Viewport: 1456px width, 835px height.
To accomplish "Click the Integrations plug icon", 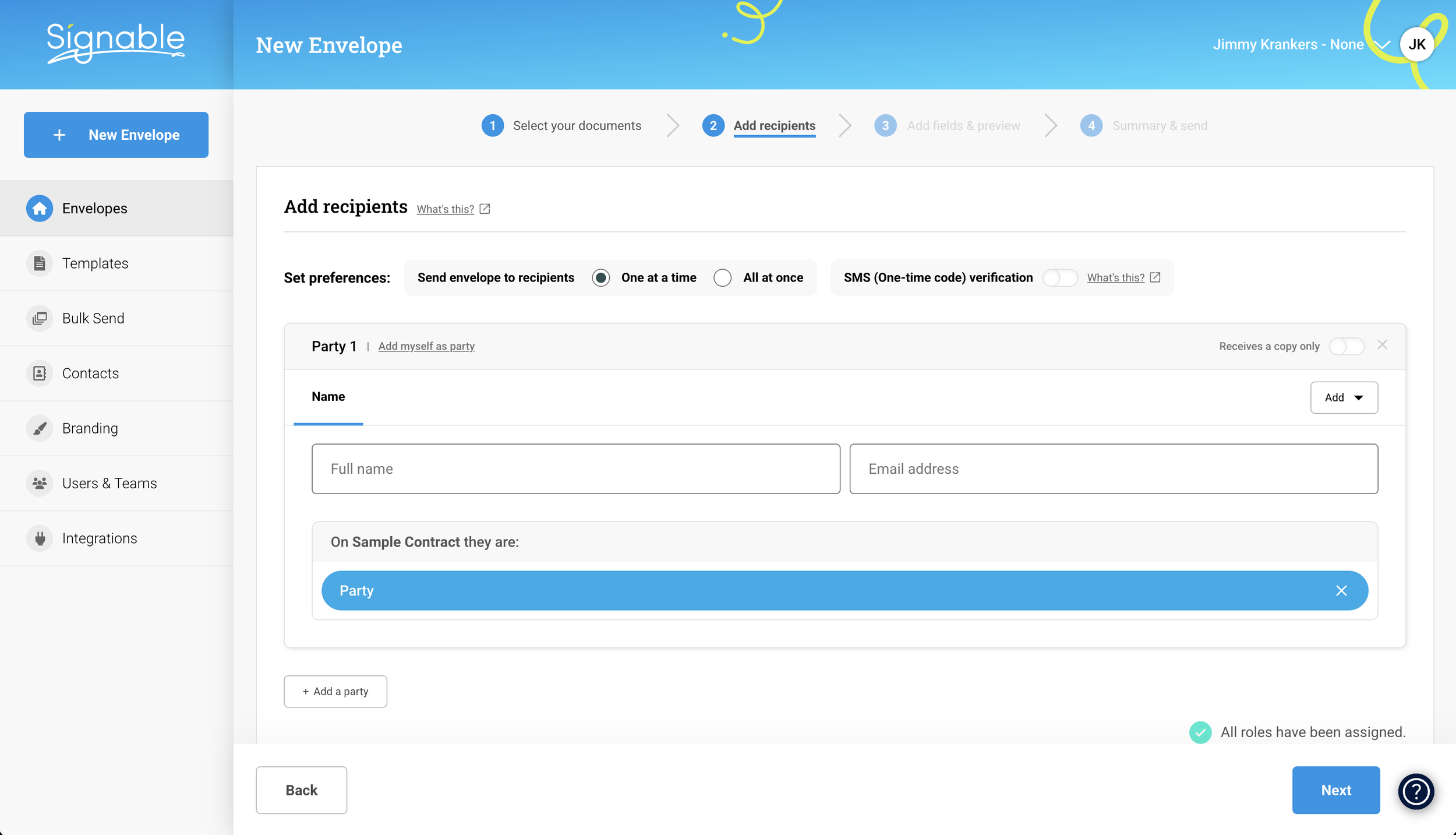I will click(39, 538).
